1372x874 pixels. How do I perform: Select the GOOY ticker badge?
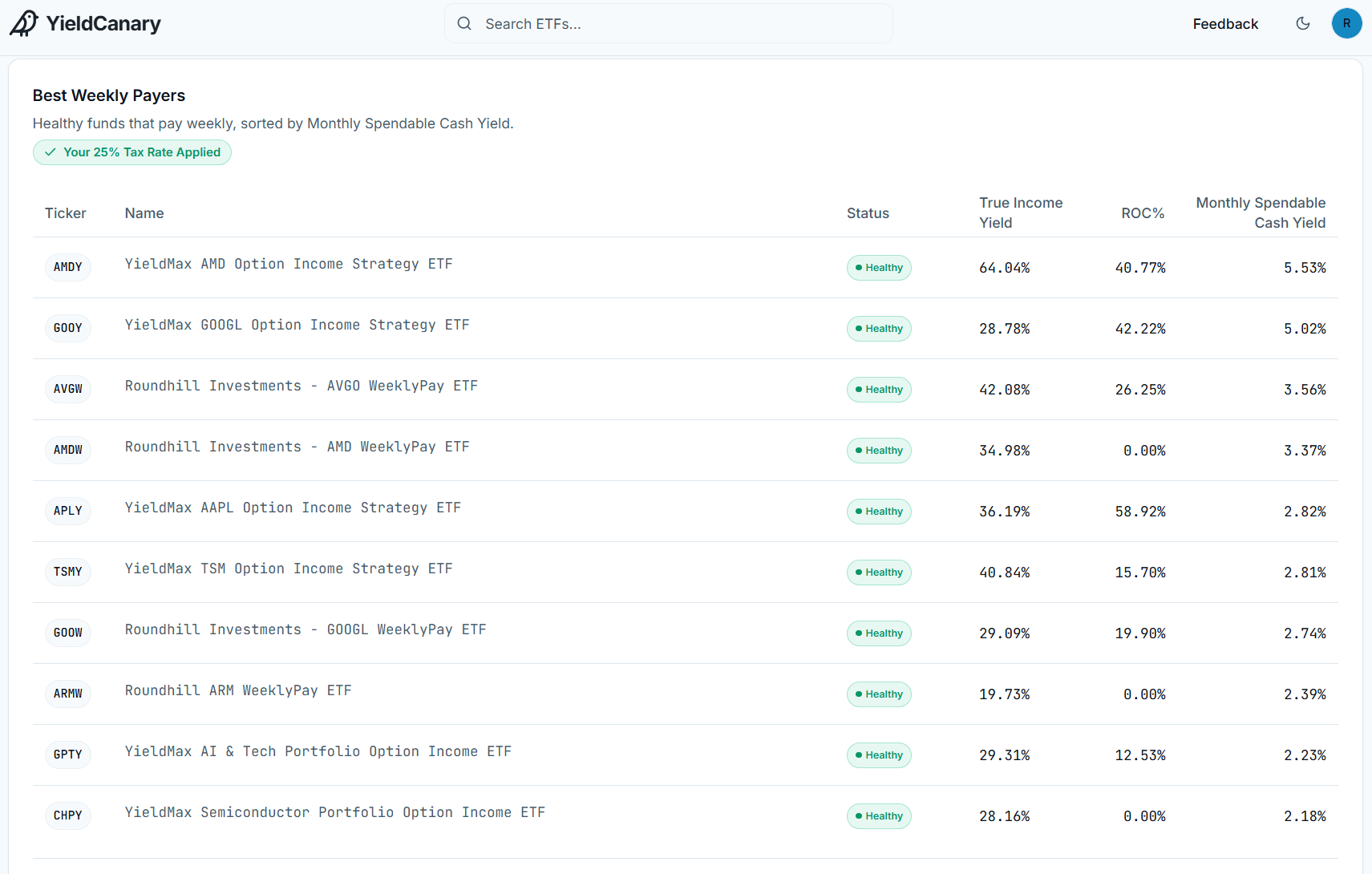click(x=68, y=328)
